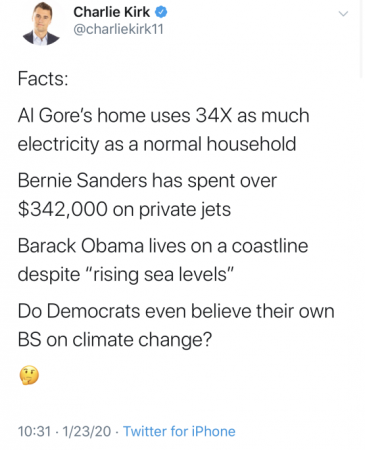Click the Al Gore's home sentence
Screen dimensions: 365x450
point(163,130)
